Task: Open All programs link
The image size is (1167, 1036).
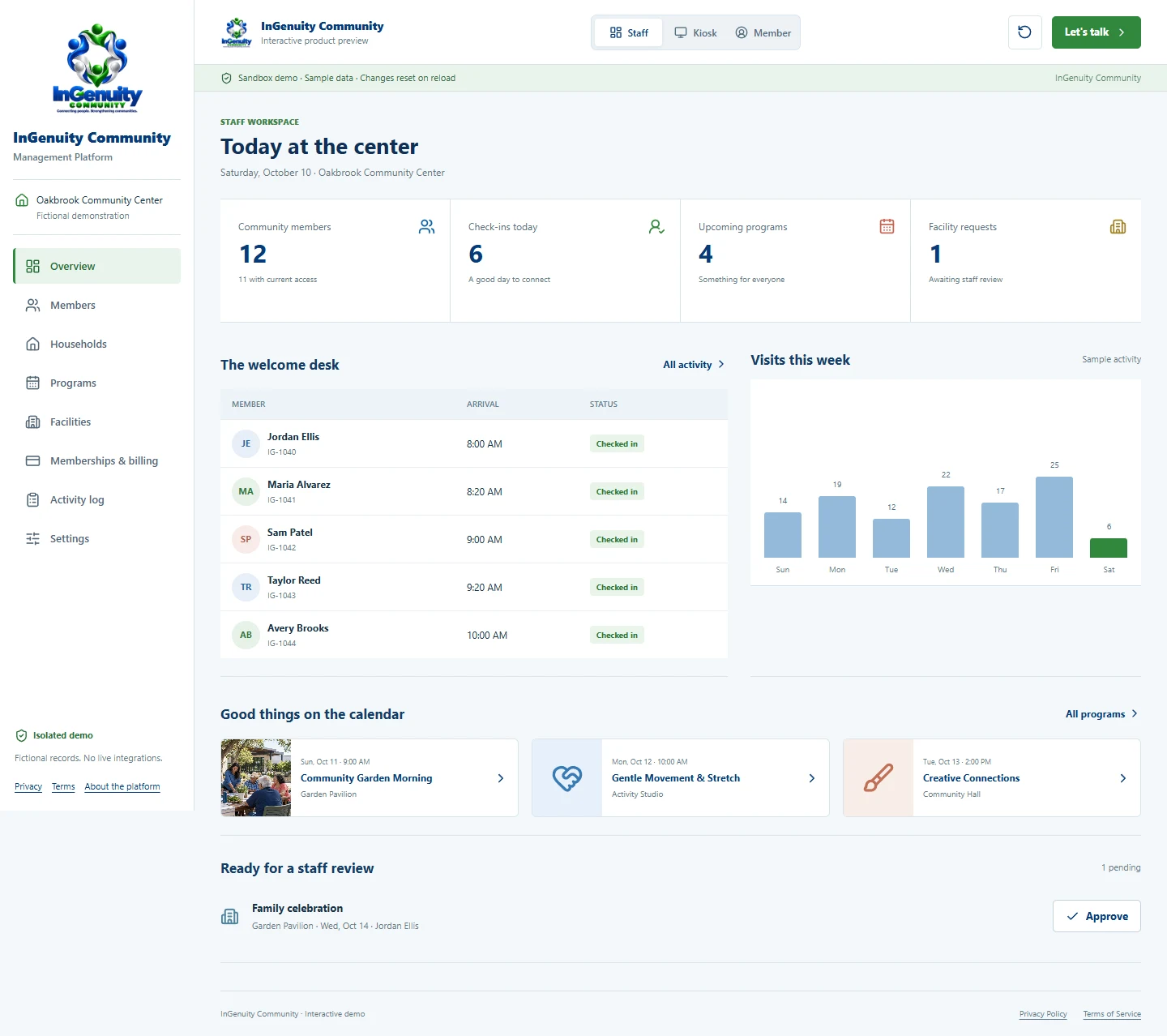Action: click(x=1102, y=714)
